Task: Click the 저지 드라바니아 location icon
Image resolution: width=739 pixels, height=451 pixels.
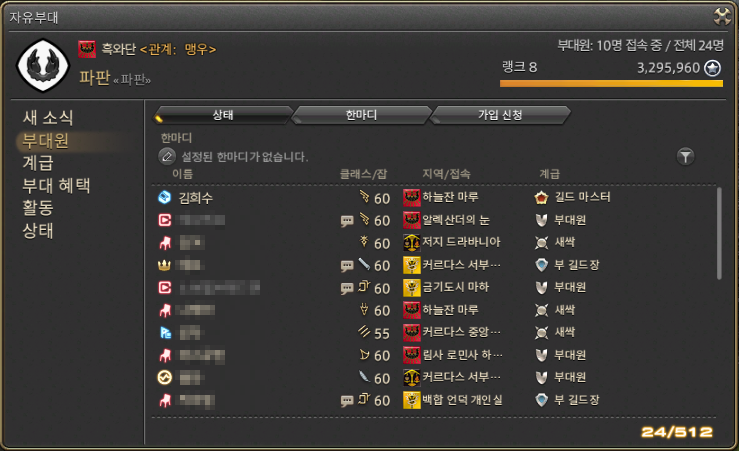Action: tap(411, 243)
